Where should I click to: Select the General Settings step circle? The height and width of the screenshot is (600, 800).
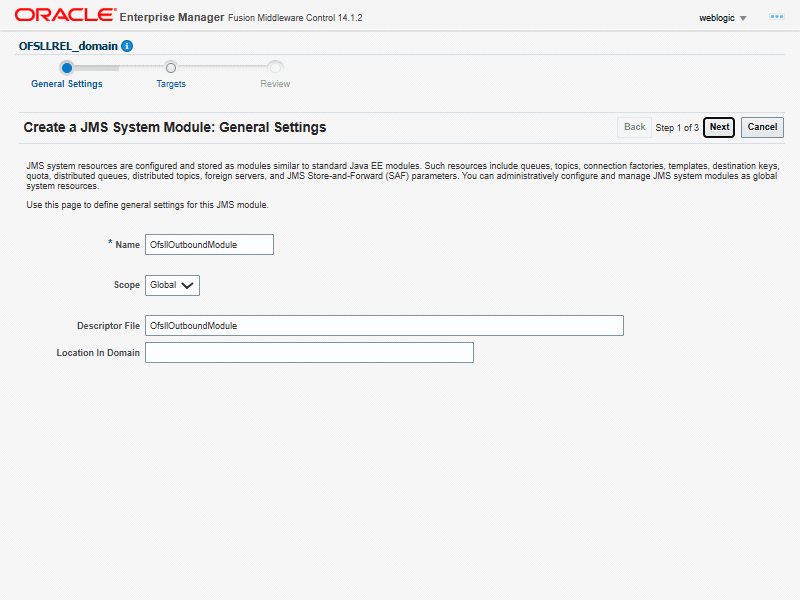(67, 68)
